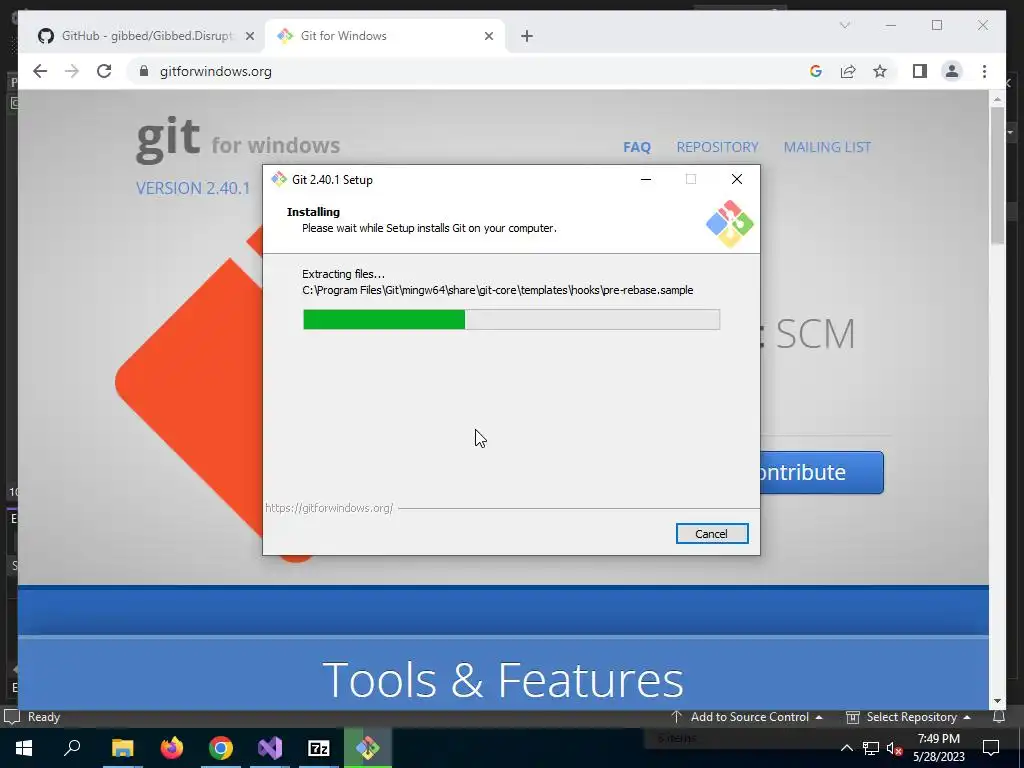
Task: Click the Git icon in the Setup title bar
Action: click(x=279, y=179)
